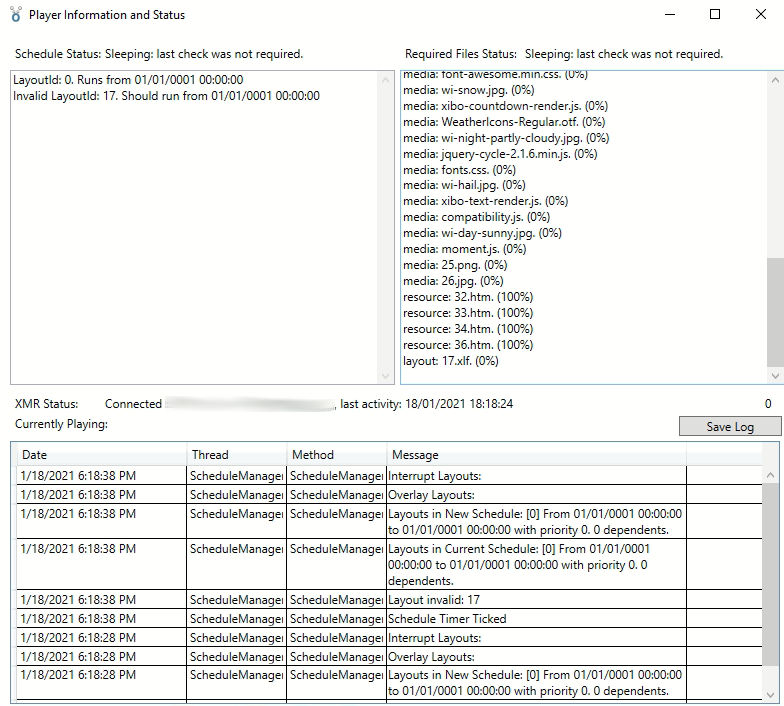Click the Date column header

(x=100, y=455)
